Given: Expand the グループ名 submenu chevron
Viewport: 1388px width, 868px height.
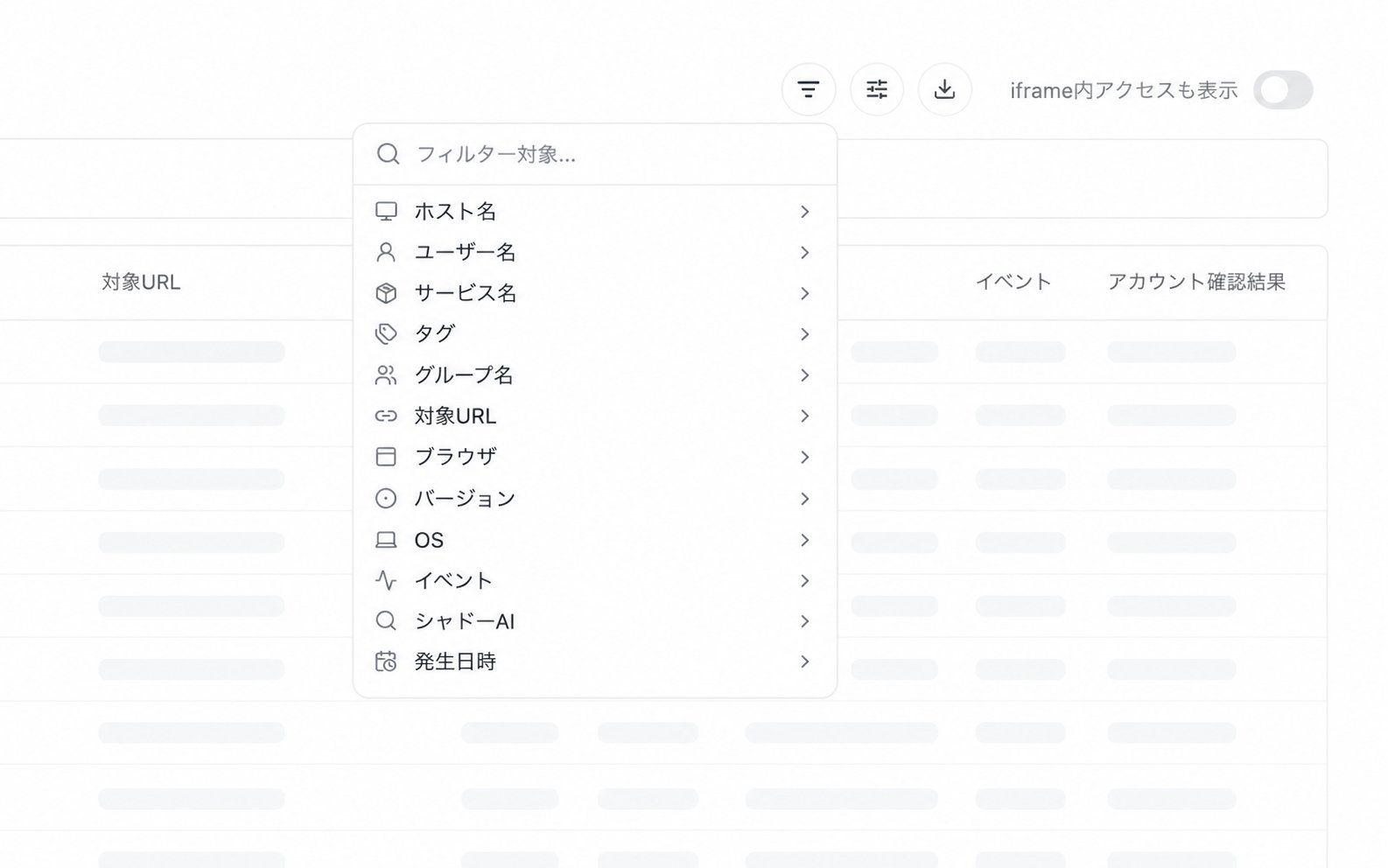Looking at the screenshot, I should [804, 375].
